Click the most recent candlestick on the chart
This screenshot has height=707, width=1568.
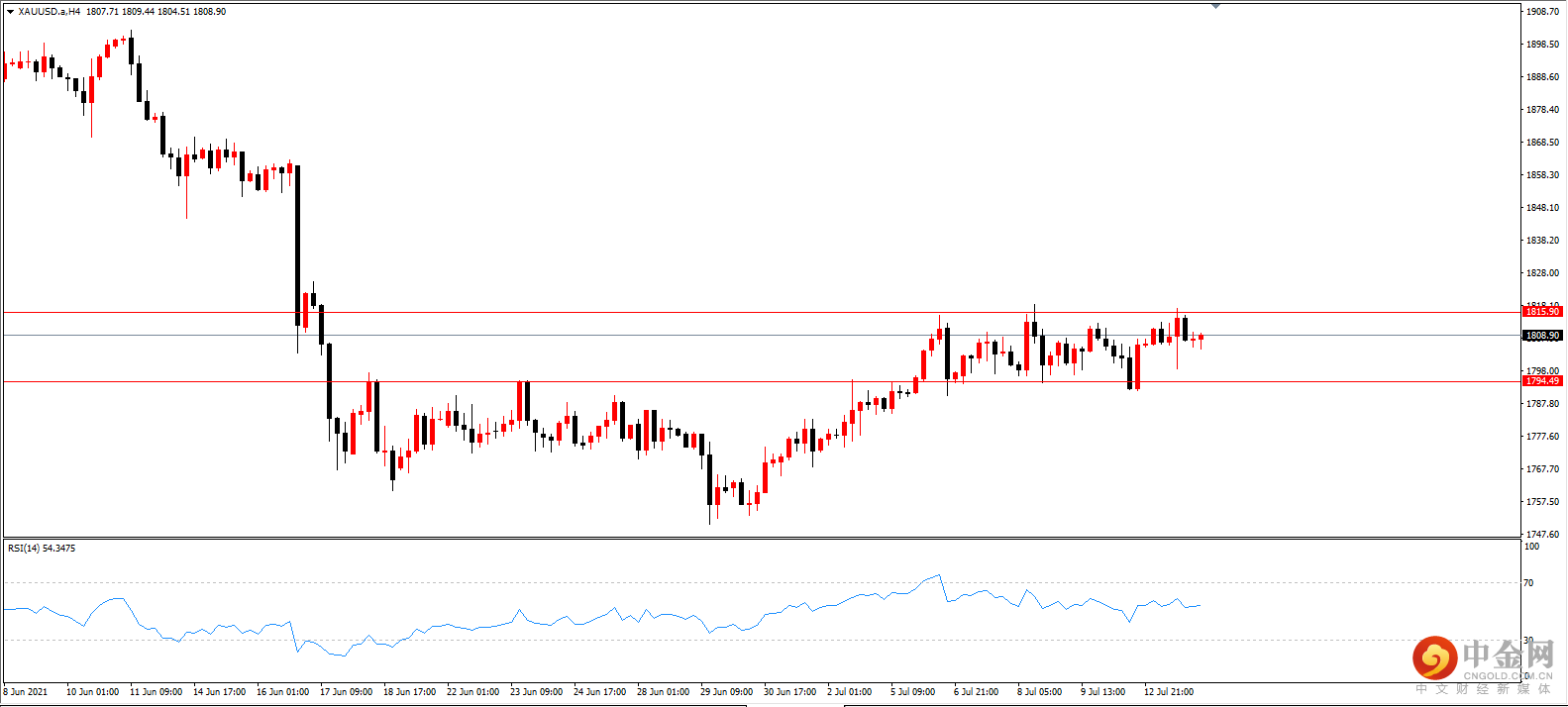coord(1201,339)
